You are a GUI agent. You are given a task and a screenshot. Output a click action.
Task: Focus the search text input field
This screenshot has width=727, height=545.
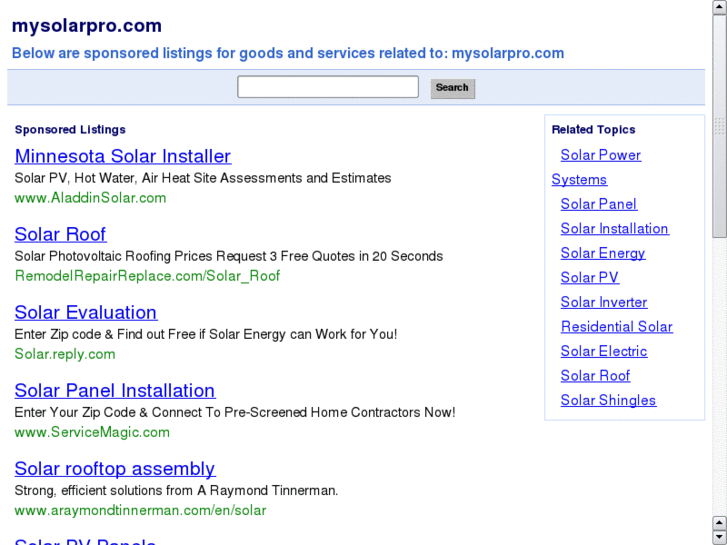[x=327, y=87]
